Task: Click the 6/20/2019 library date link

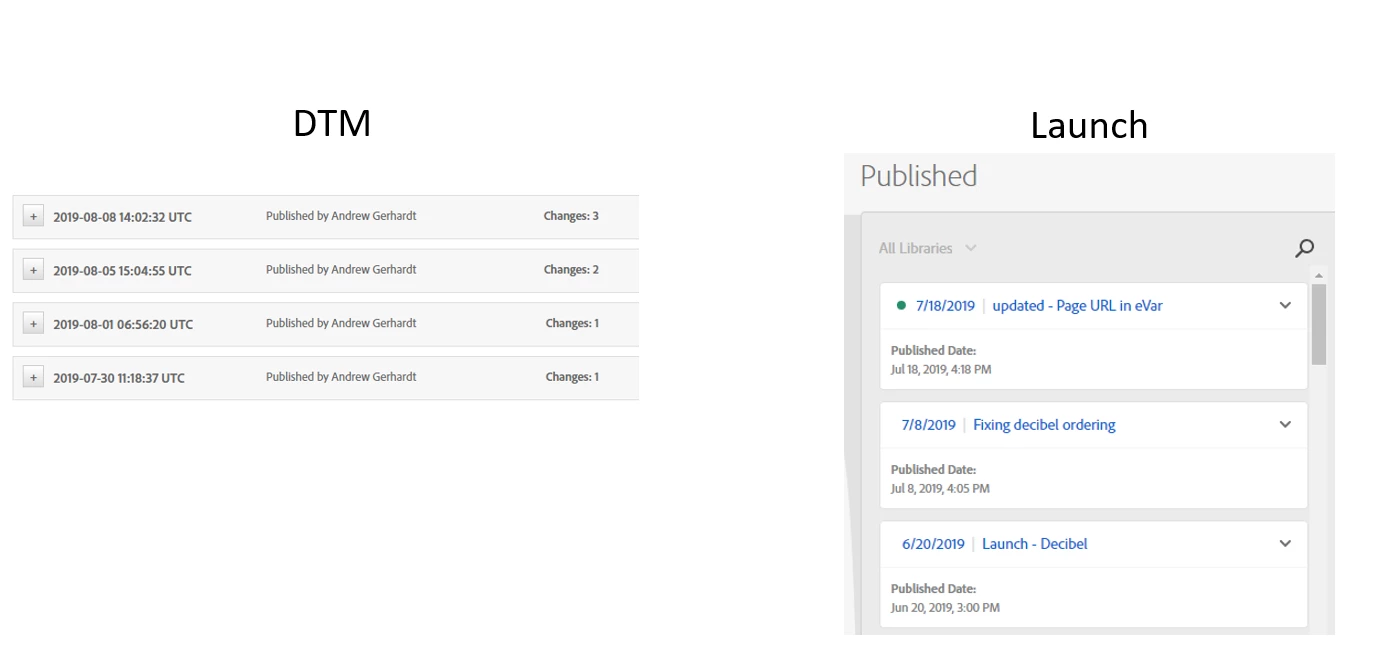Action: [933, 544]
